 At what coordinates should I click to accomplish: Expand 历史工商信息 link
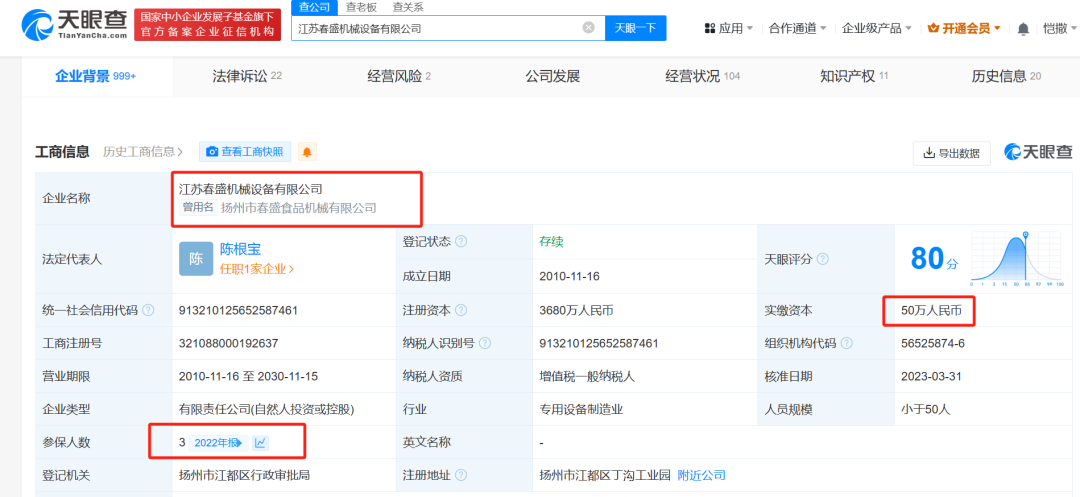click(143, 151)
